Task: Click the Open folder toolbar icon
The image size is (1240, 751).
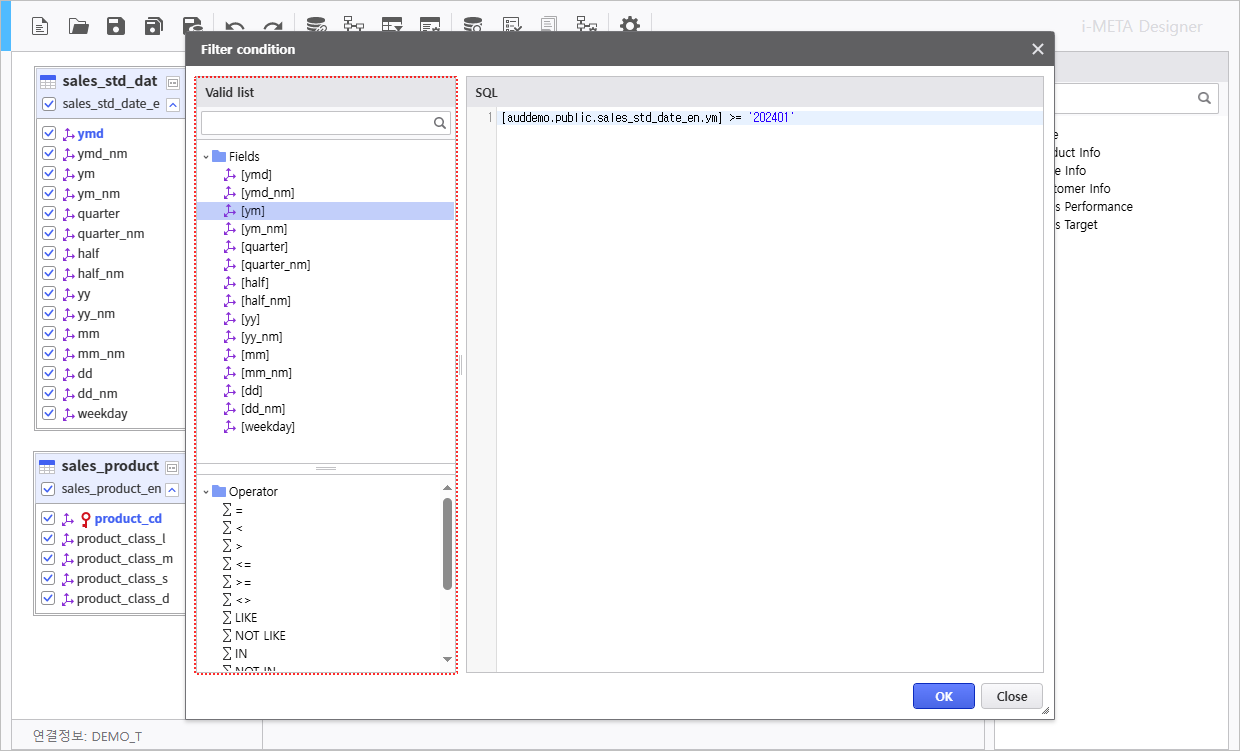Action: pyautogui.click(x=78, y=26)
